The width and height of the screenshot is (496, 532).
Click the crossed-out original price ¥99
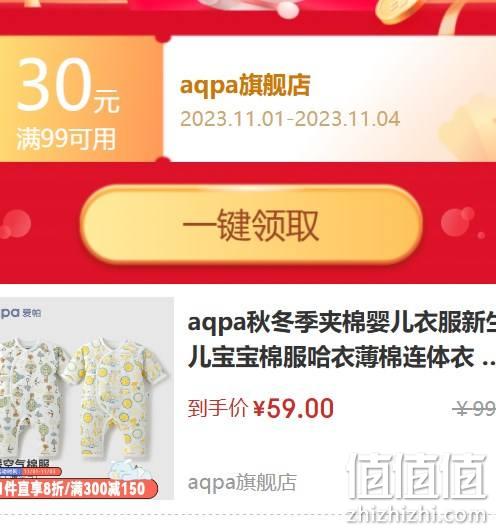(x=474, y=408)
